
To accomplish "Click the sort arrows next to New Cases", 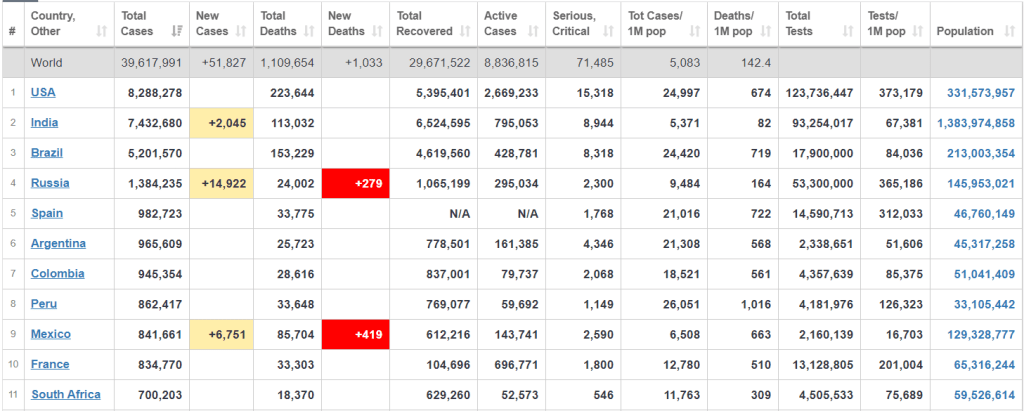I will pyautogui.click(x=241, y=32).
